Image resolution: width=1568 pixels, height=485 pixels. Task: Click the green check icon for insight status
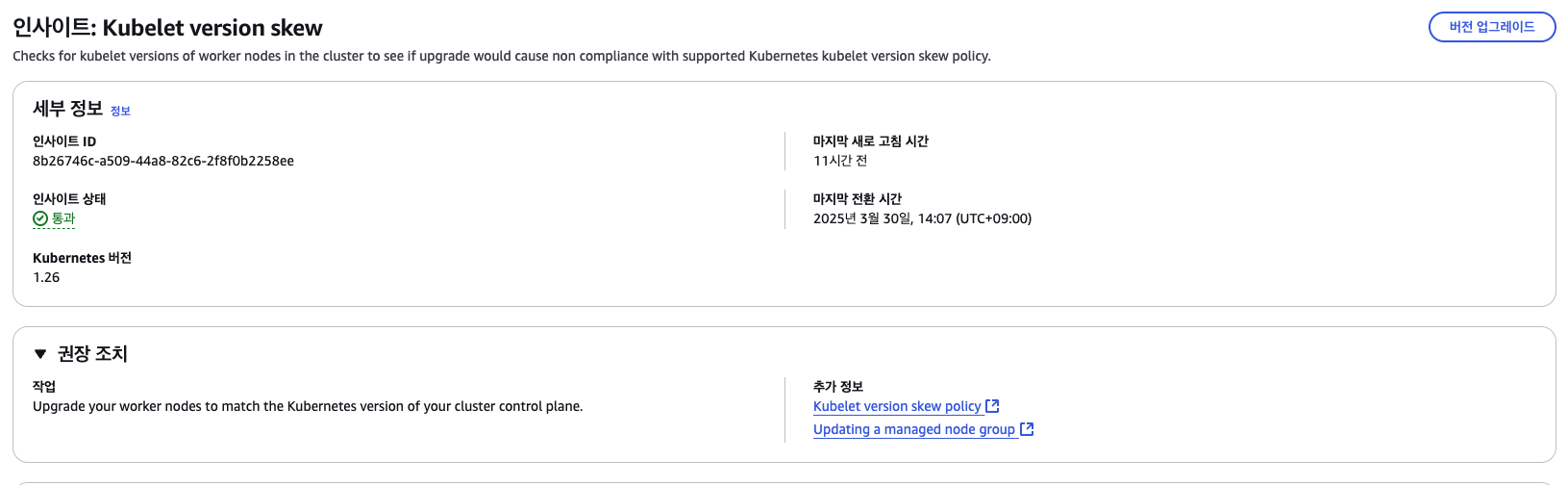(x=40, y=219)
